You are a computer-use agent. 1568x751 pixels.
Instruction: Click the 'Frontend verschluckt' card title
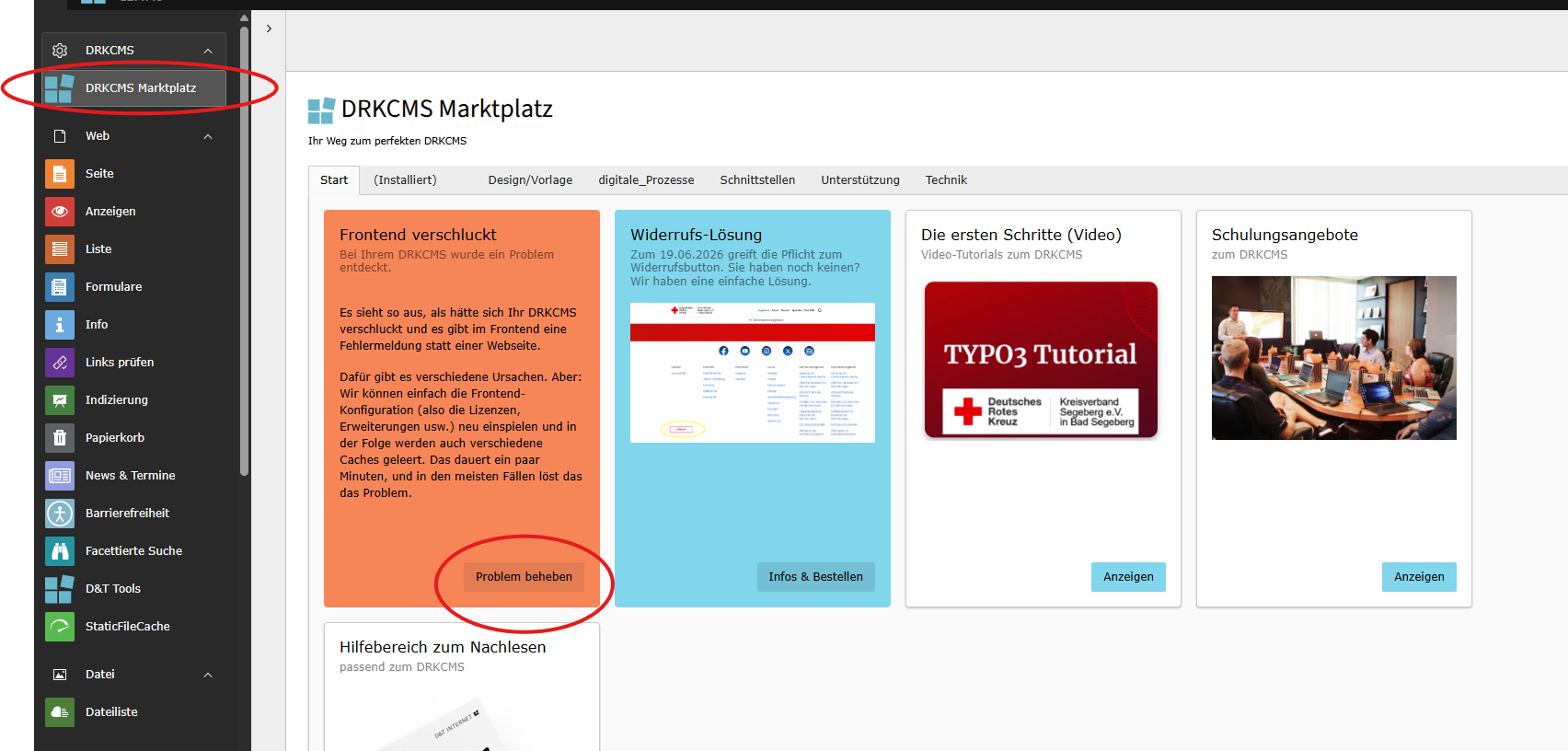tap(418, 235)
